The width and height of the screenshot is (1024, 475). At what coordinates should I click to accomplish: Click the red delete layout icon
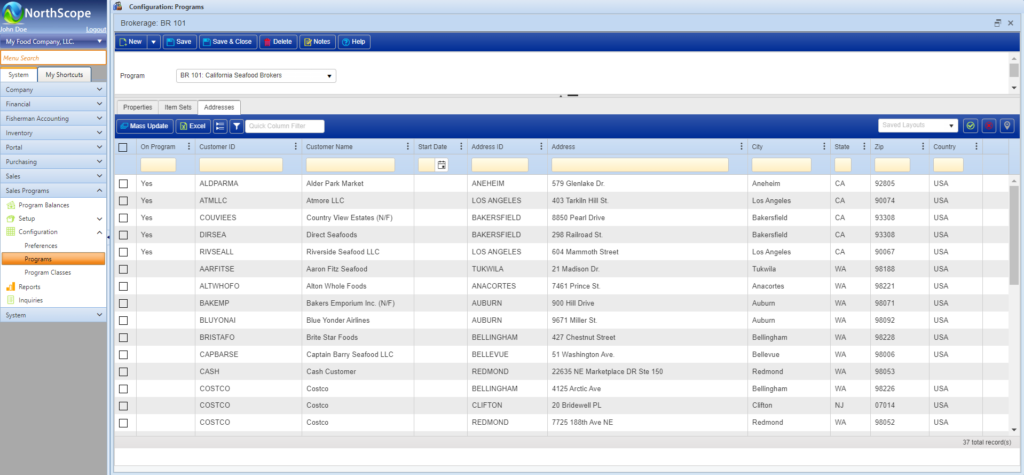(x=989, y=126)
